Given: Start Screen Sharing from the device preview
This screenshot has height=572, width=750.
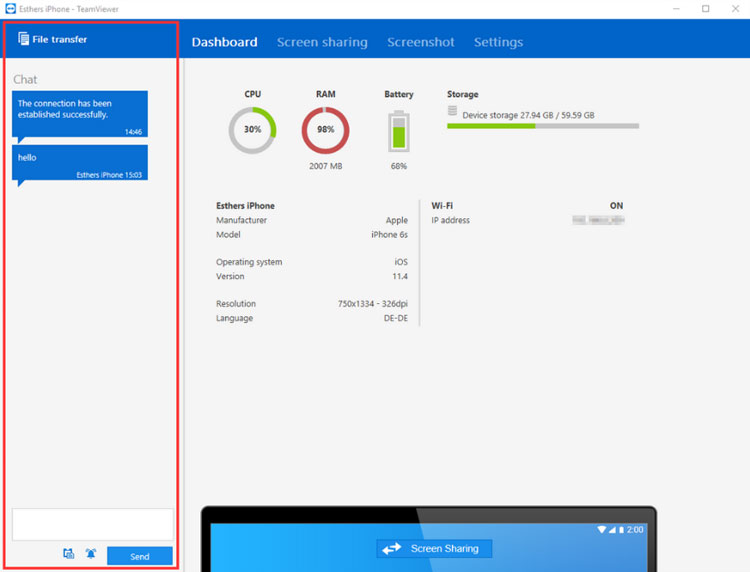Looking at the screenshot, I should click(x=434, y=548).
